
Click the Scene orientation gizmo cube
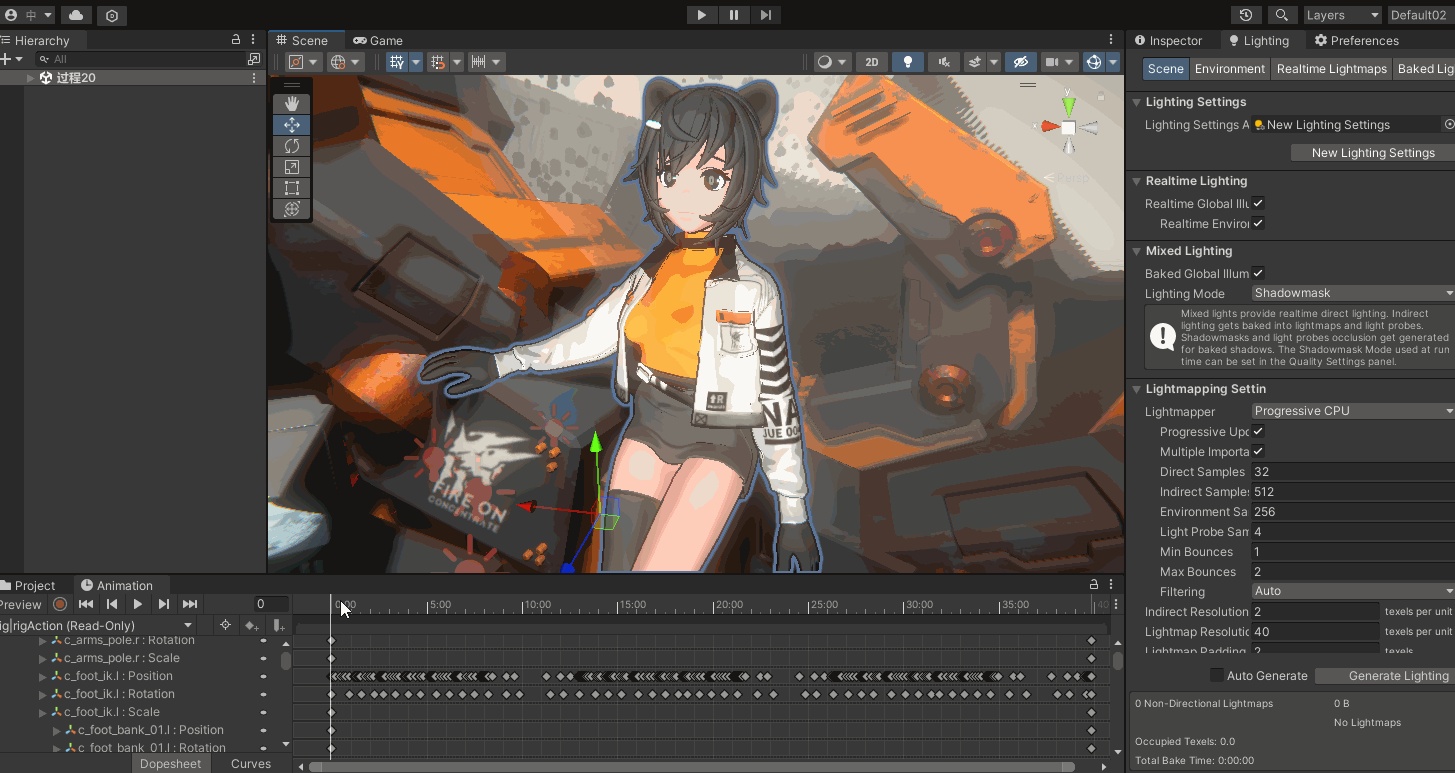(x=1068, y=128)
